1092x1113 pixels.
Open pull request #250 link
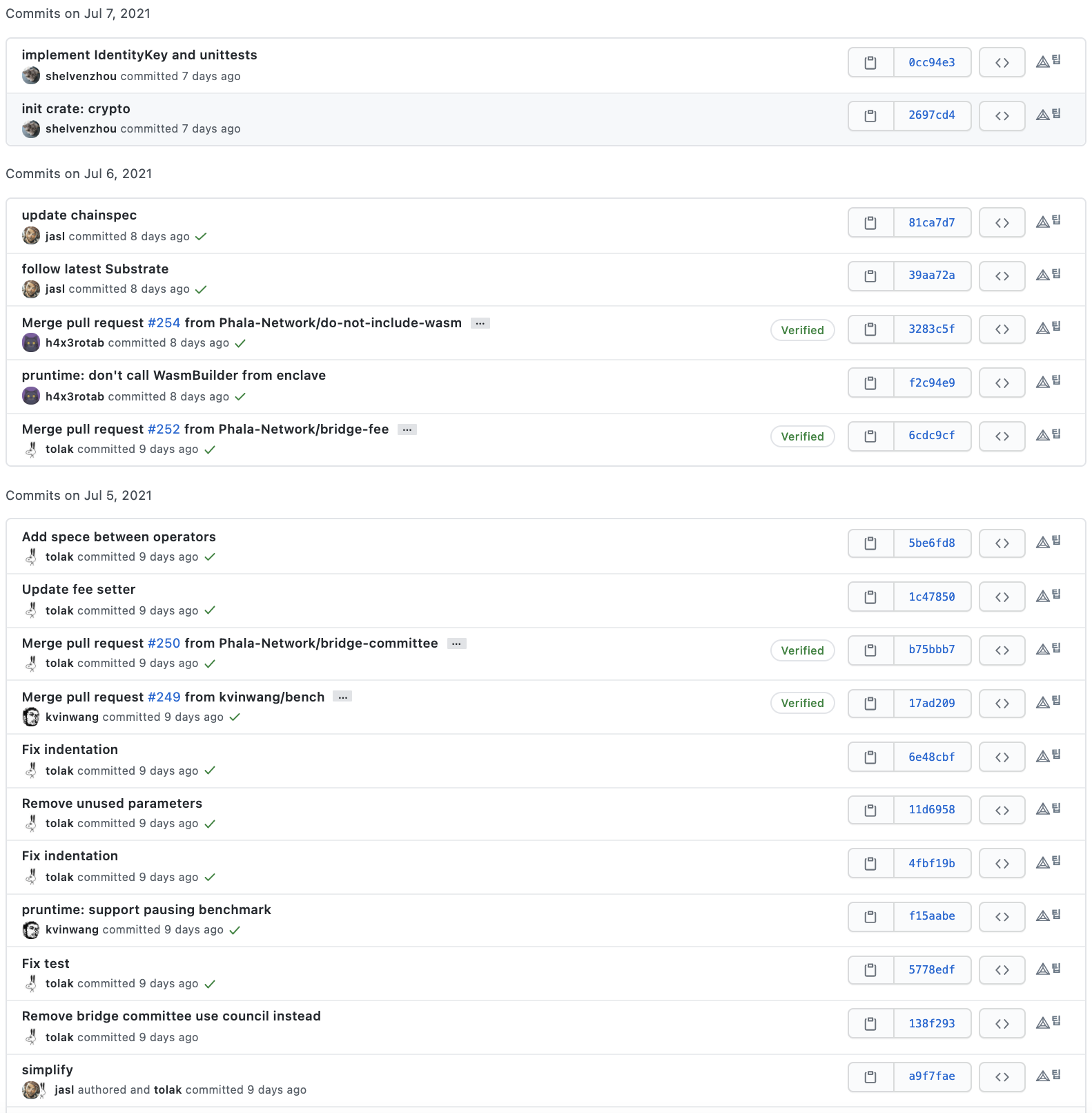[x=164, y=643]
